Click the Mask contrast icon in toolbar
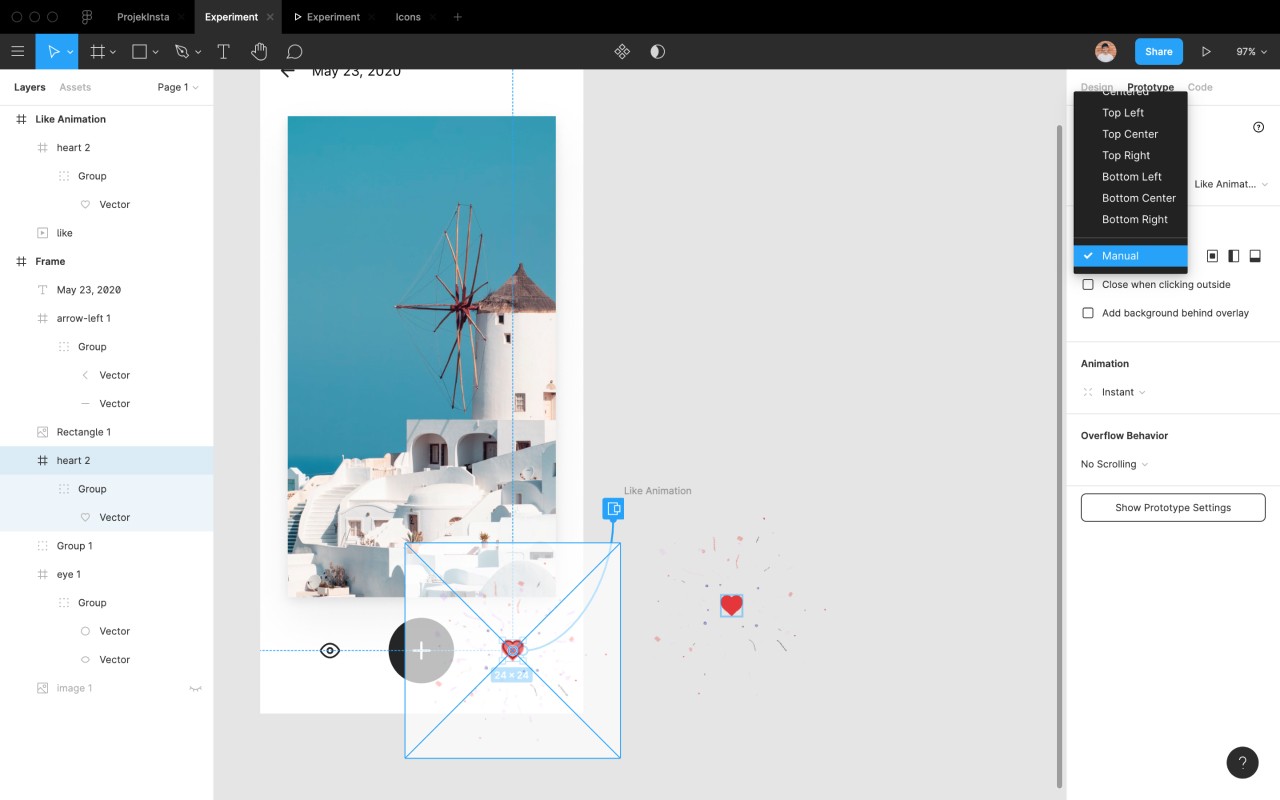The image size is (1280, 800). [x=657, y=51]
